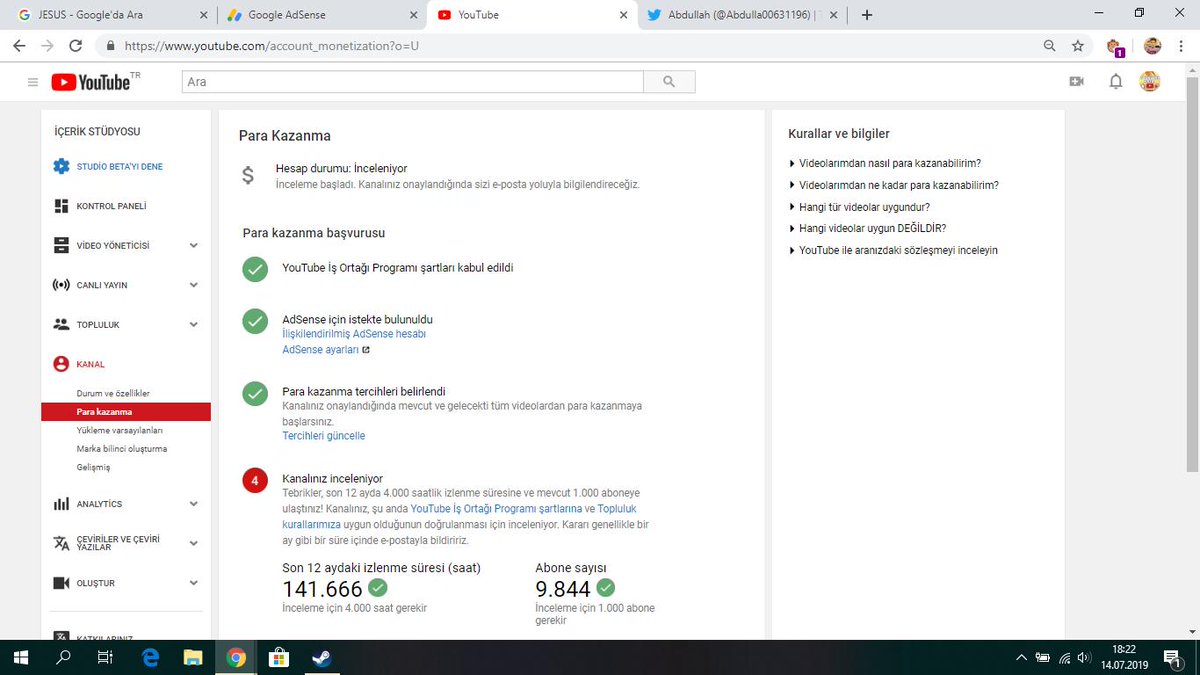Open the Windows action center
The height and width of the screenshot is (675, 1200).
pos(1172,657)
